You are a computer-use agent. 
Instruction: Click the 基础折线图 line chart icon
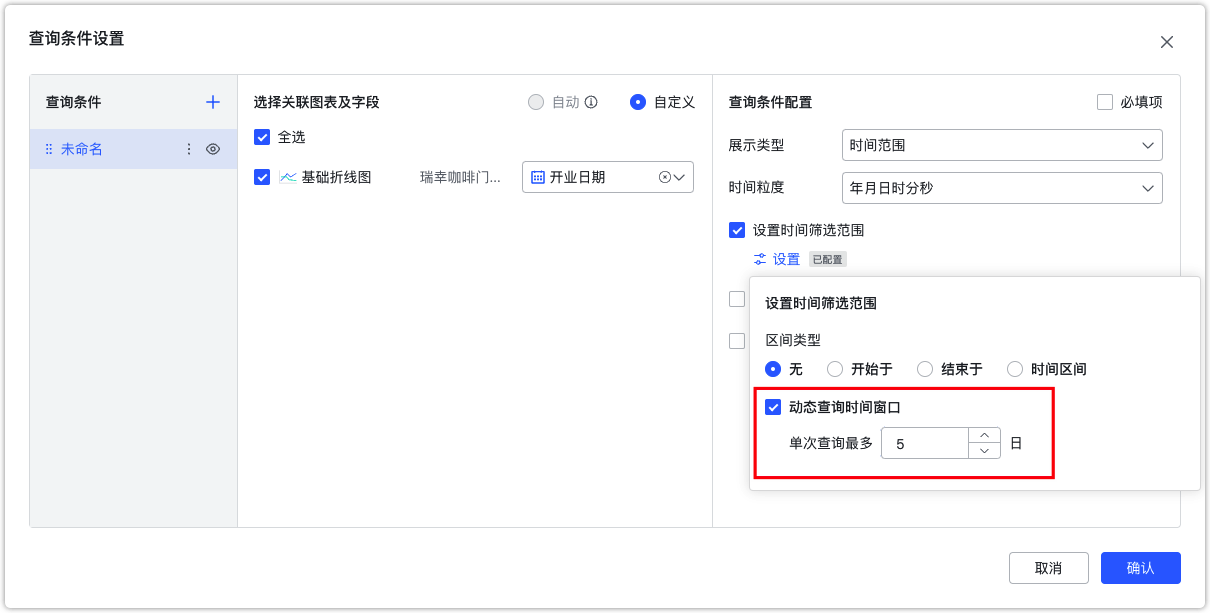tap(288, 177)
